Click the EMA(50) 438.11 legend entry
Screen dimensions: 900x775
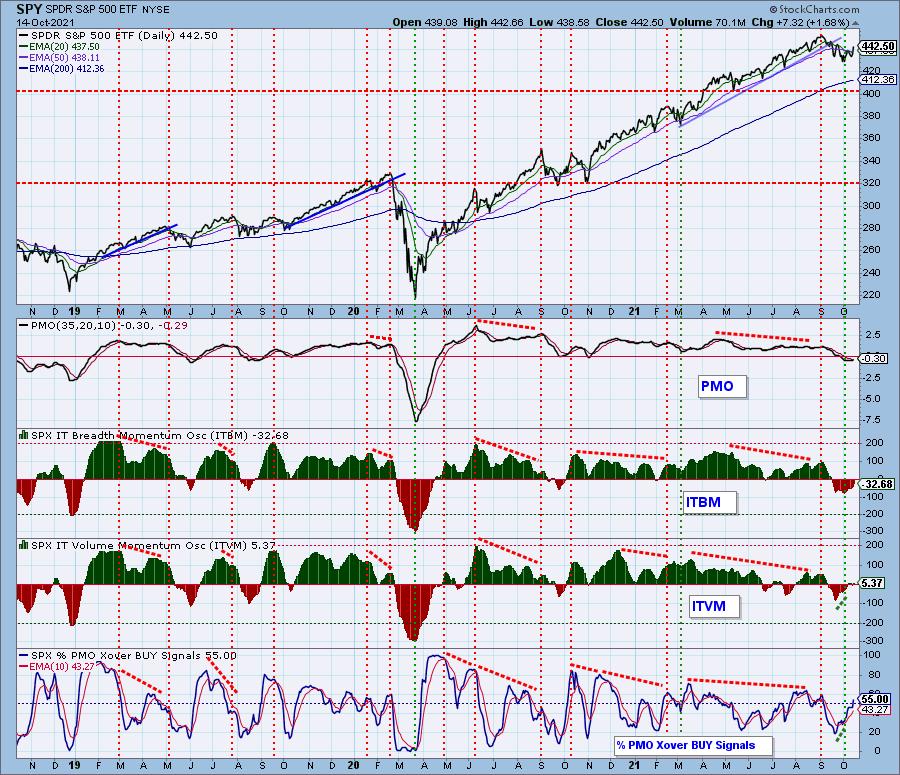coord(59,57)
